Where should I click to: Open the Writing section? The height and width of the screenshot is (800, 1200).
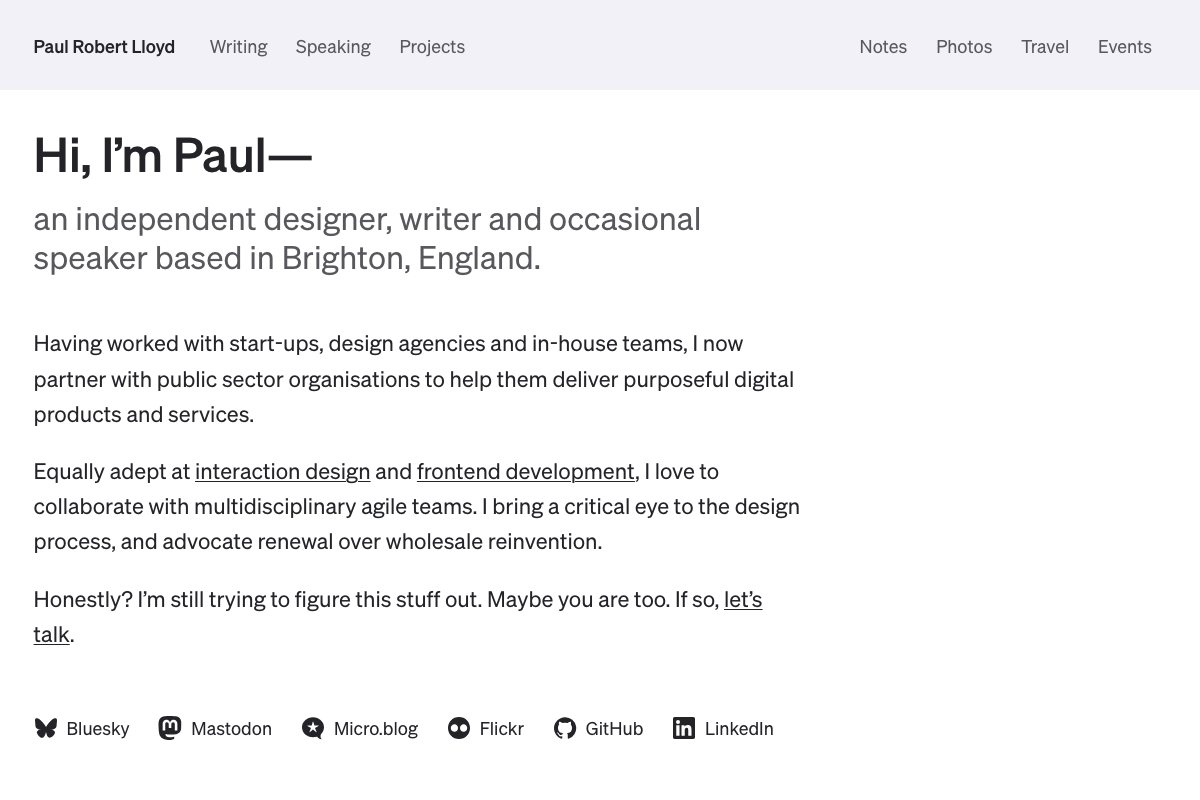(x=238, y=47)
